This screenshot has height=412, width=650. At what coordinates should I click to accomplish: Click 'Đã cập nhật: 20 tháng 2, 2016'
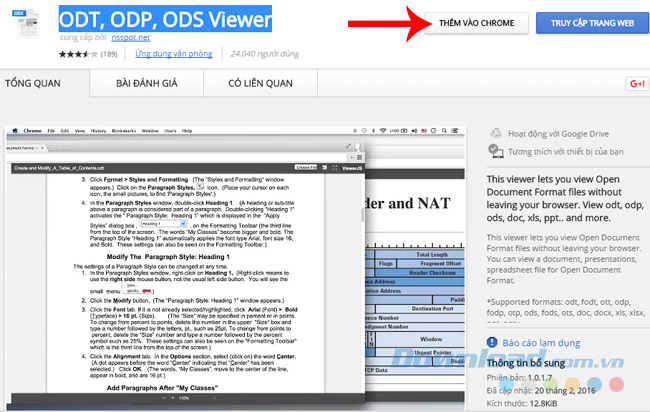pyautogui.click(x=541, y=390)
